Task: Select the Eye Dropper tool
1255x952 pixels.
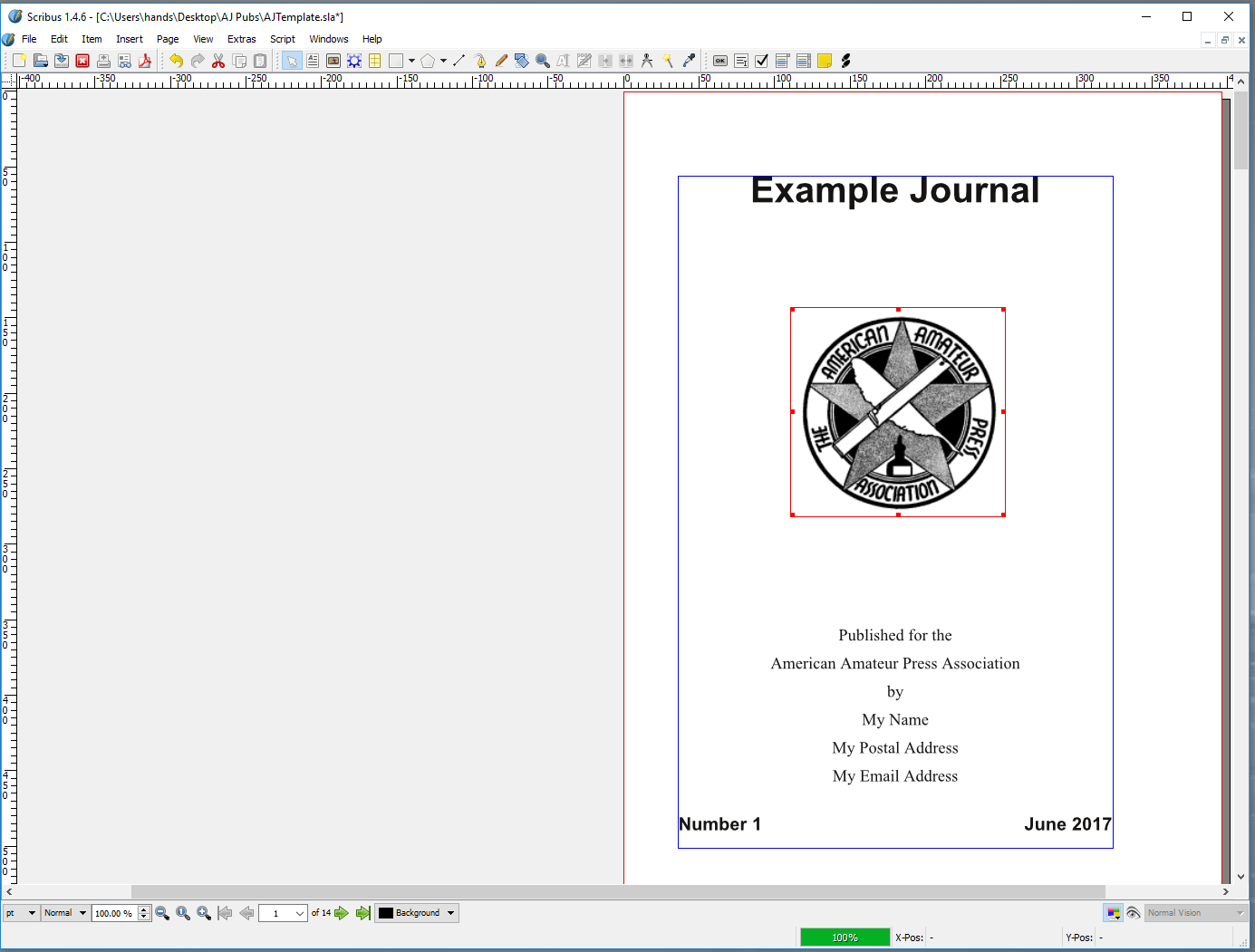Action: [x=689, y=61]
